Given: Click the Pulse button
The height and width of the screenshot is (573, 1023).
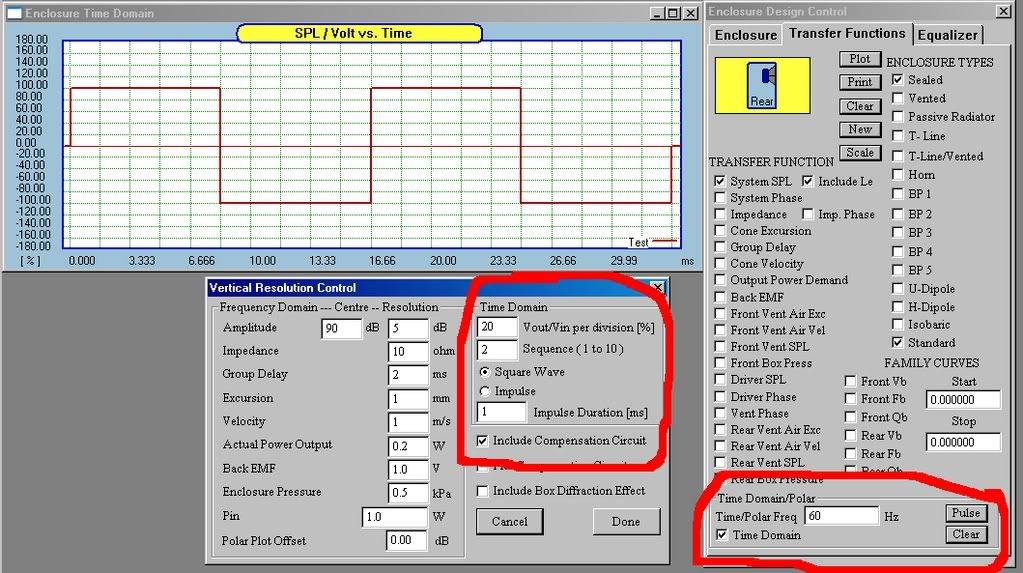Looking at the screenshot, I should 966,513.
